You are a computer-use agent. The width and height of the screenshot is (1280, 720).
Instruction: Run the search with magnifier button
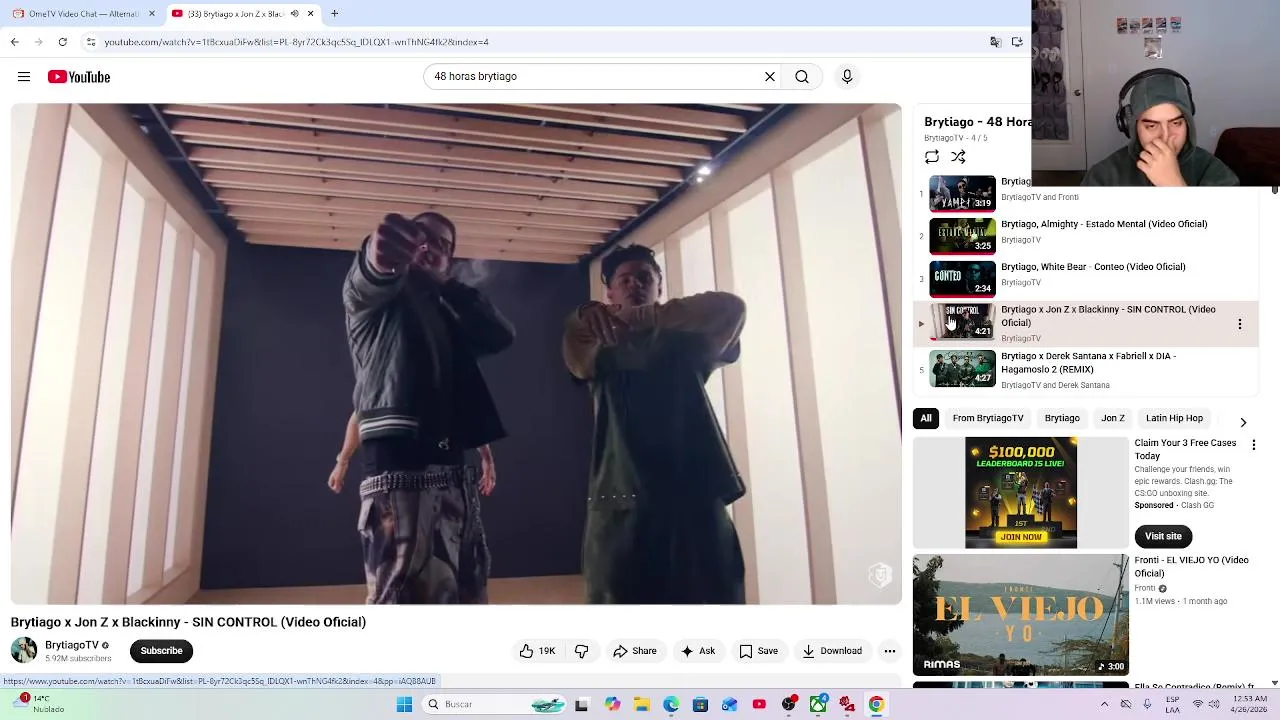[x=802, y=77]
